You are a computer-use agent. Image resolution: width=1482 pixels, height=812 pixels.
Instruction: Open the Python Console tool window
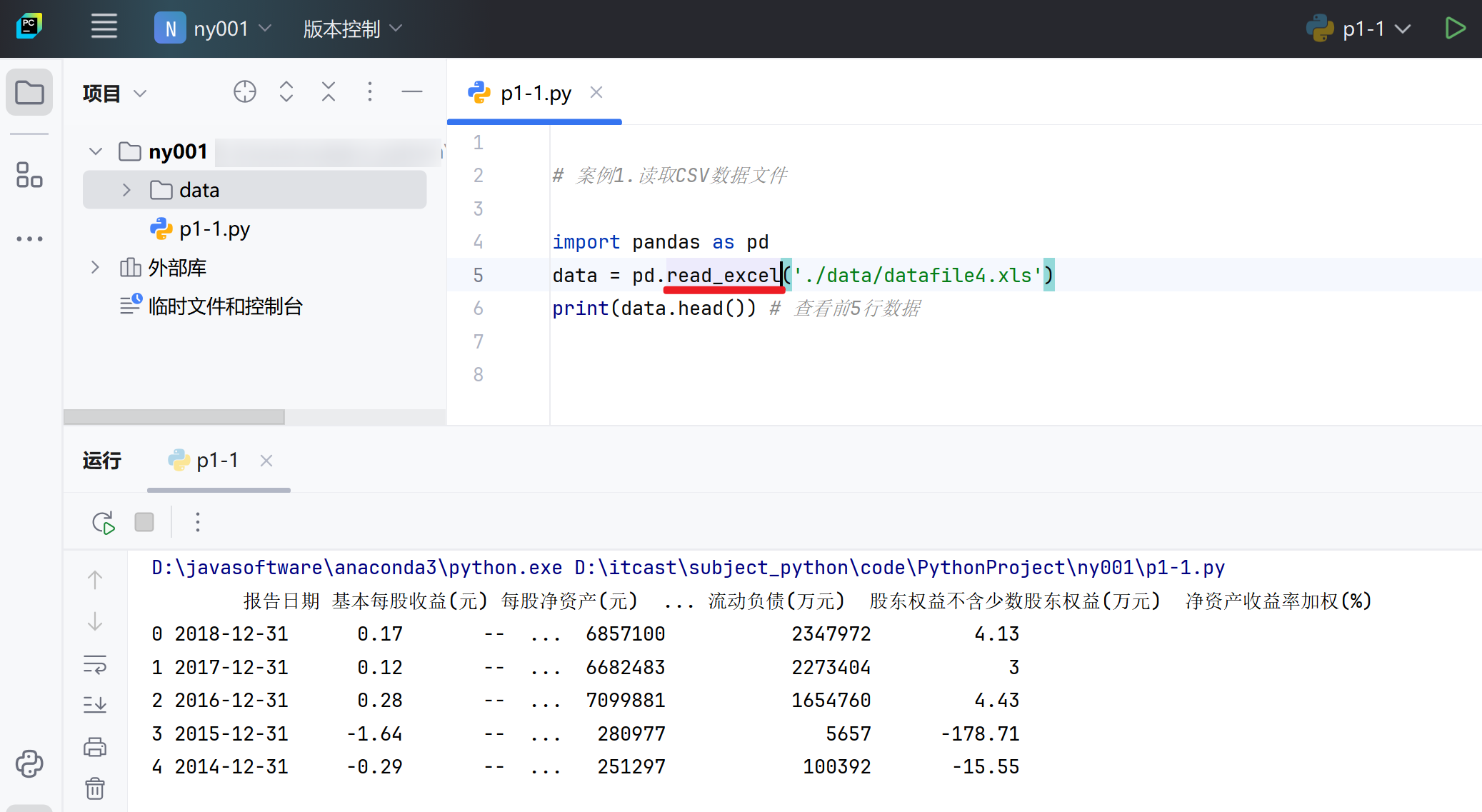pyautogui.click(x=29, y=763)
